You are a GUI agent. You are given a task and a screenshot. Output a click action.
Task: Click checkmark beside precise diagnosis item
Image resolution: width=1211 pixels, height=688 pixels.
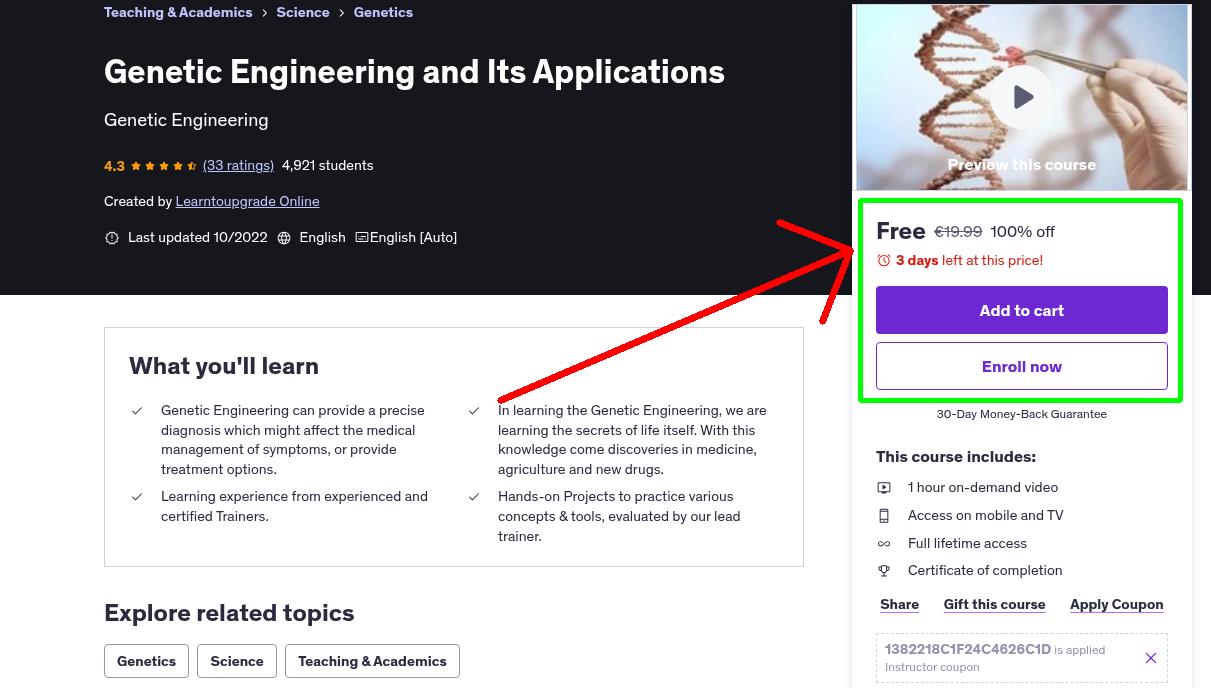click(137, 411)
